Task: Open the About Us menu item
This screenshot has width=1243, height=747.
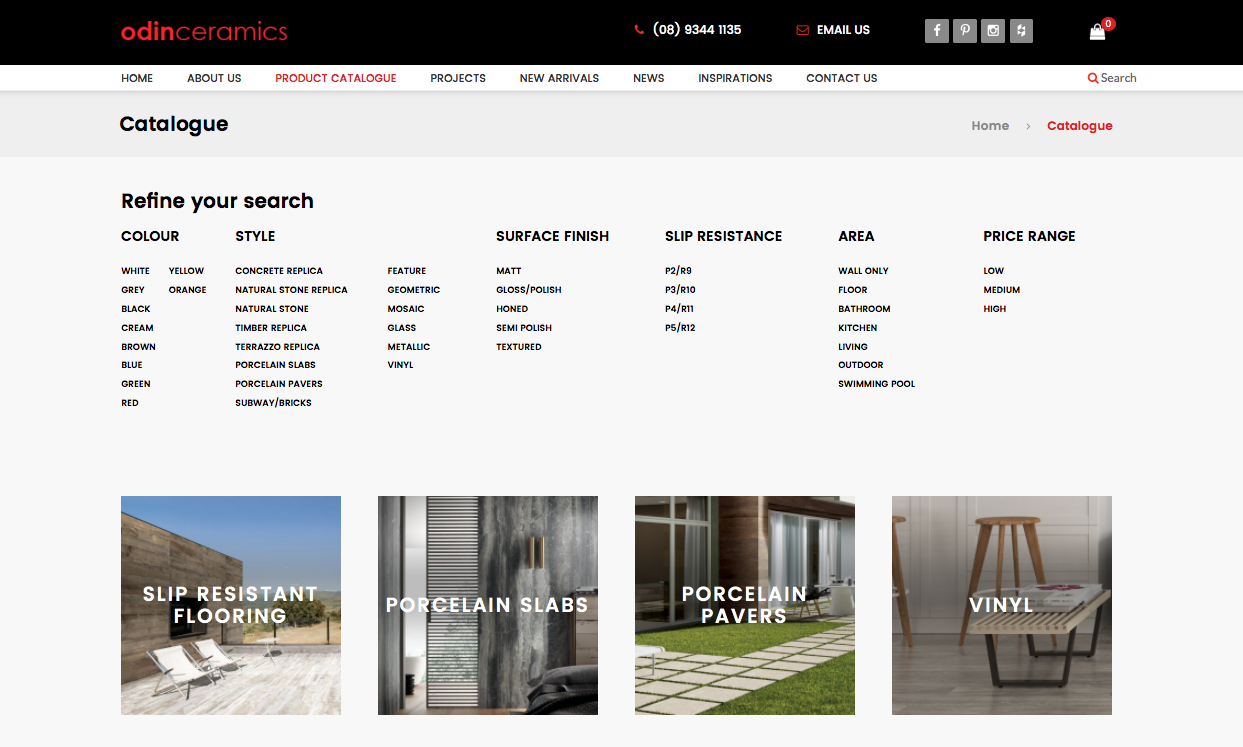Action: point(214,78)
